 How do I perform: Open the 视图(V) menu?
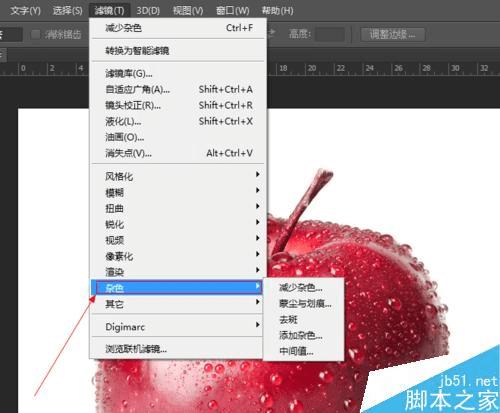point(188,11)
